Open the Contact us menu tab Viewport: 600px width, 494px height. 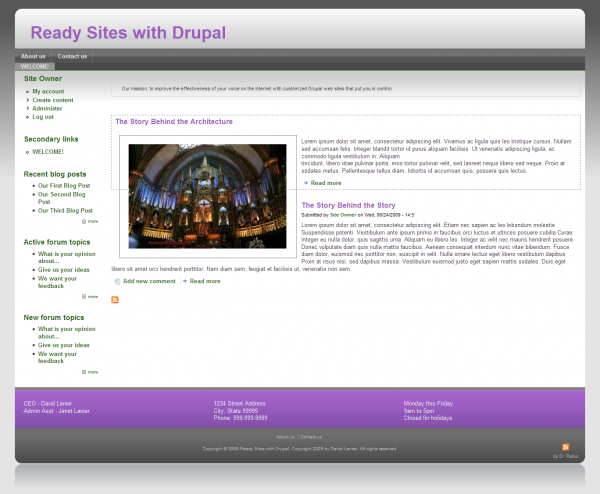[72, 56]
